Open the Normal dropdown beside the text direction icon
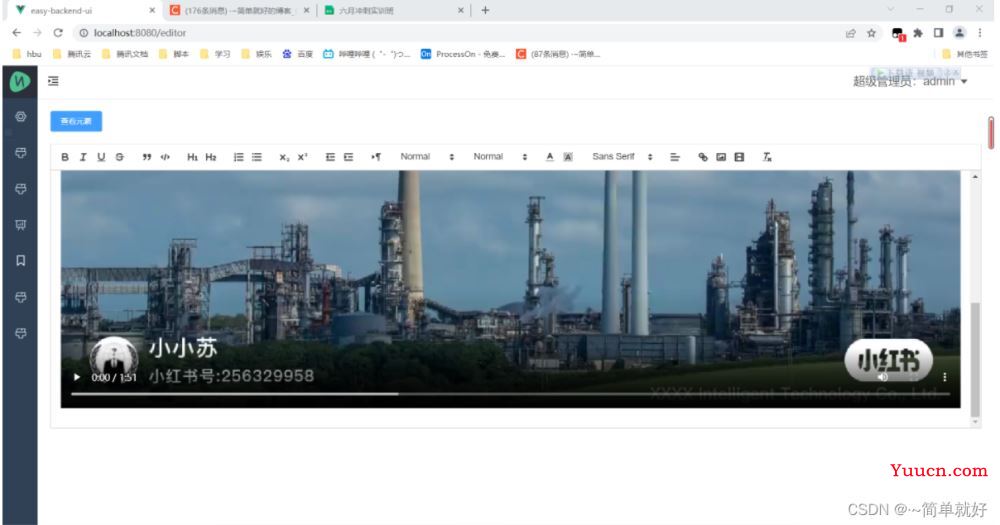The height and width of the screenshot is (525, 1000). pyautogui.click(x=427, y=157)
